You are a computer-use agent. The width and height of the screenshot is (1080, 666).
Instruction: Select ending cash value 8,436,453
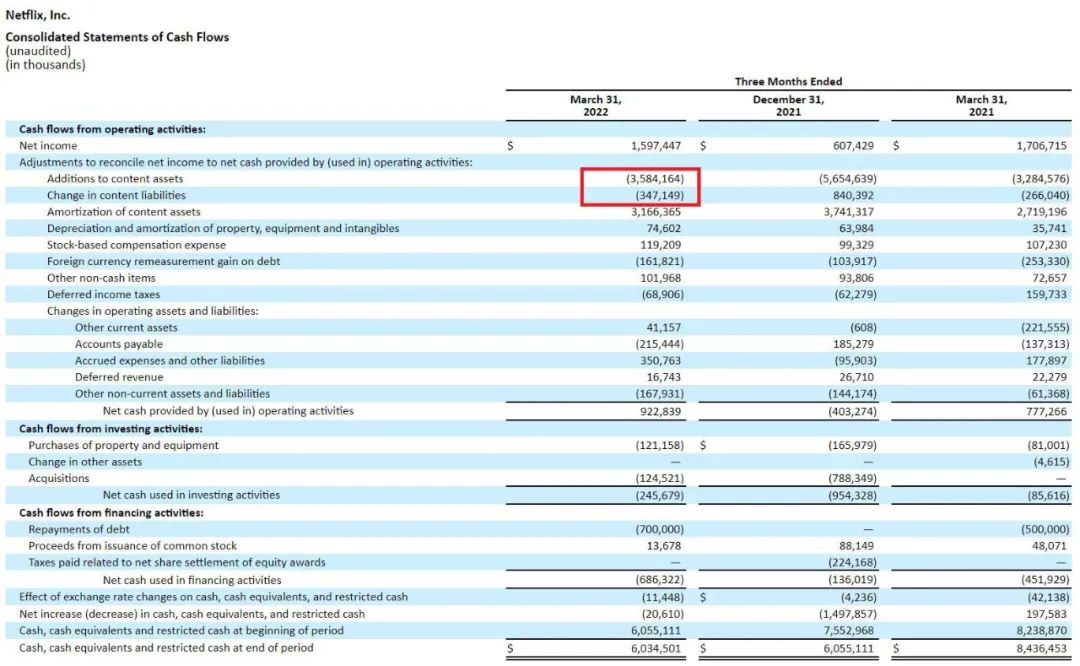click(1041, 648)
